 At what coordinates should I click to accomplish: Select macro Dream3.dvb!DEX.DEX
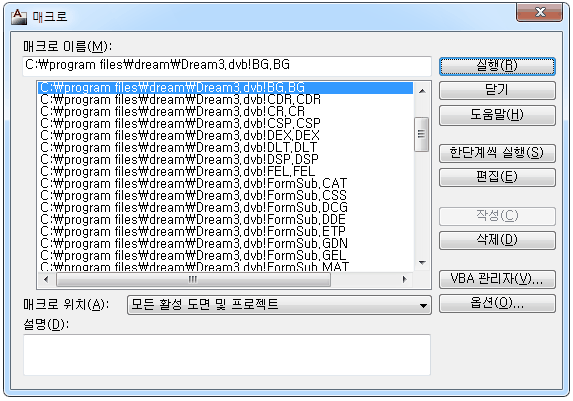(225, 136)
